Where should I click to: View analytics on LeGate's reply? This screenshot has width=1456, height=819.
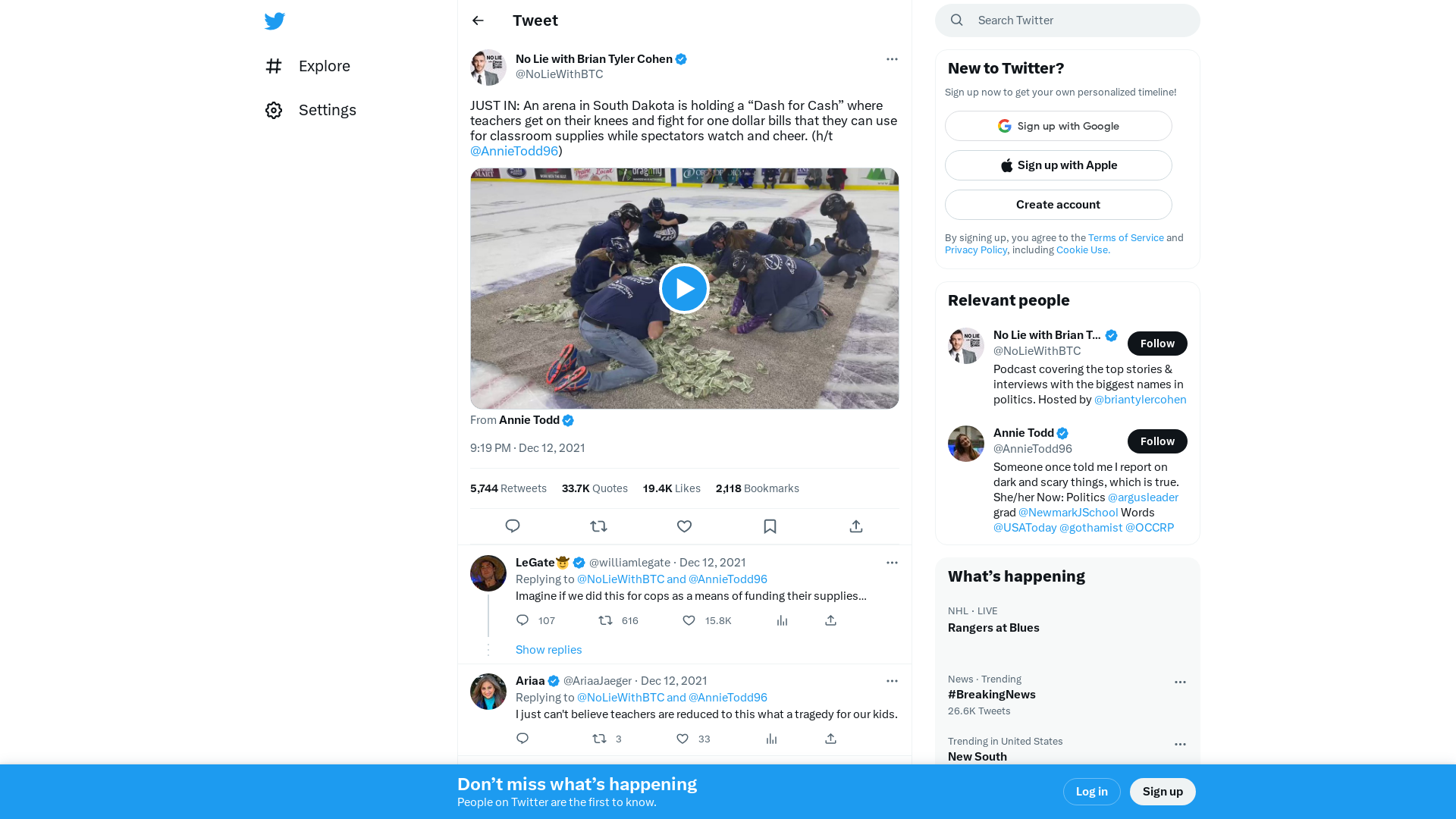782,620
